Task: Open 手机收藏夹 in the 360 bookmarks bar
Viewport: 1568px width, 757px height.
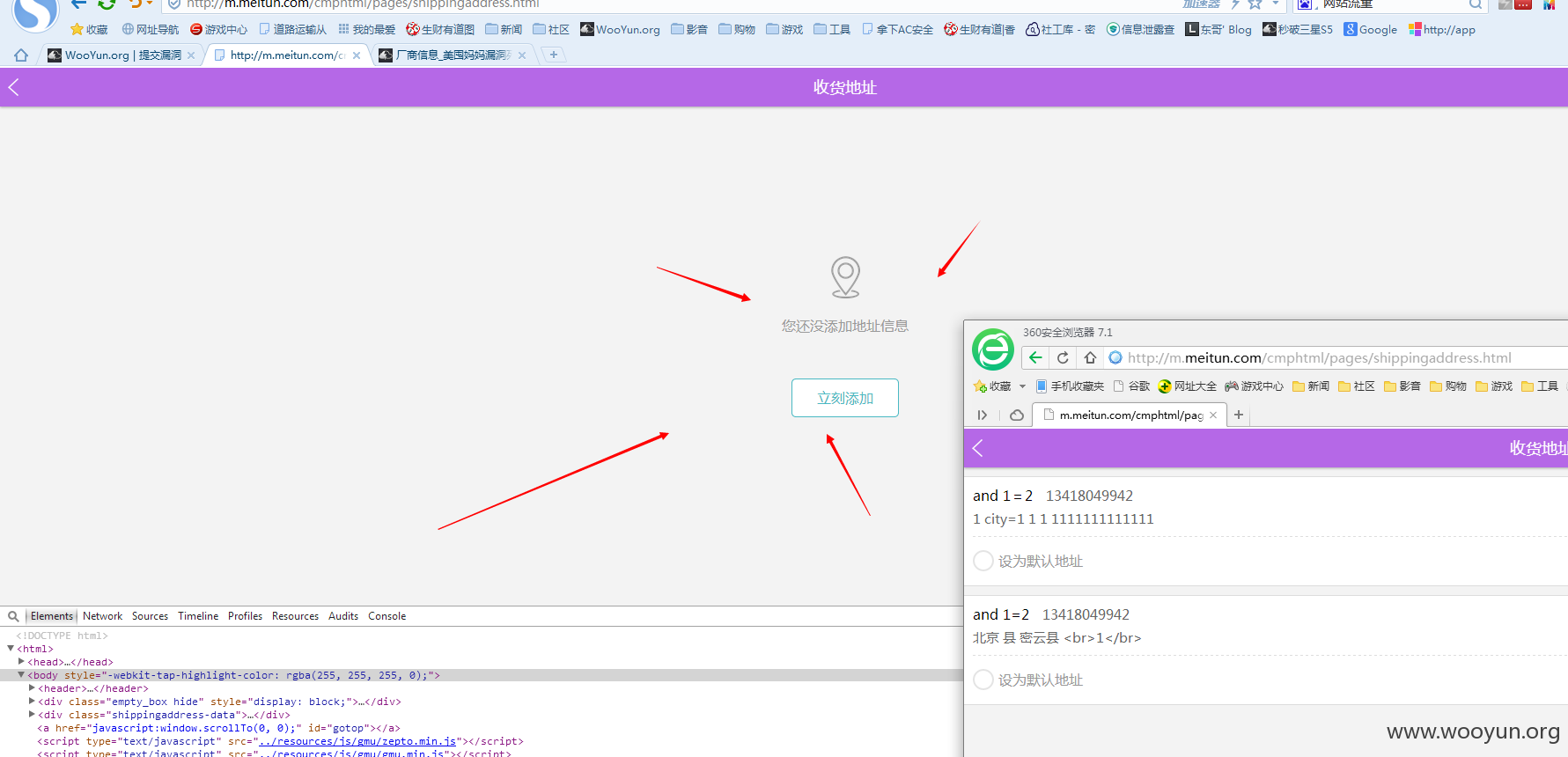Action: [1070, 386]
